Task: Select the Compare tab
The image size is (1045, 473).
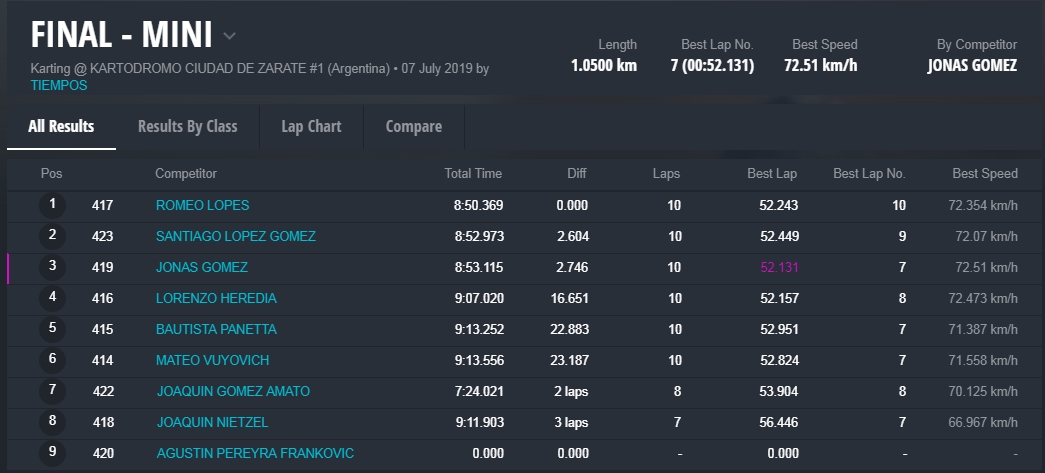Action: click(x=413, y=126)
